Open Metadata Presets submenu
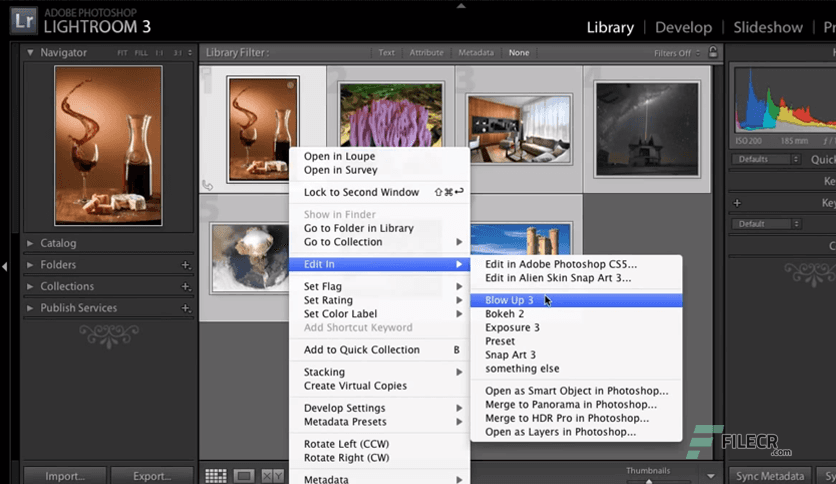Viewport: 836px width, 484px height. [379, 422]
